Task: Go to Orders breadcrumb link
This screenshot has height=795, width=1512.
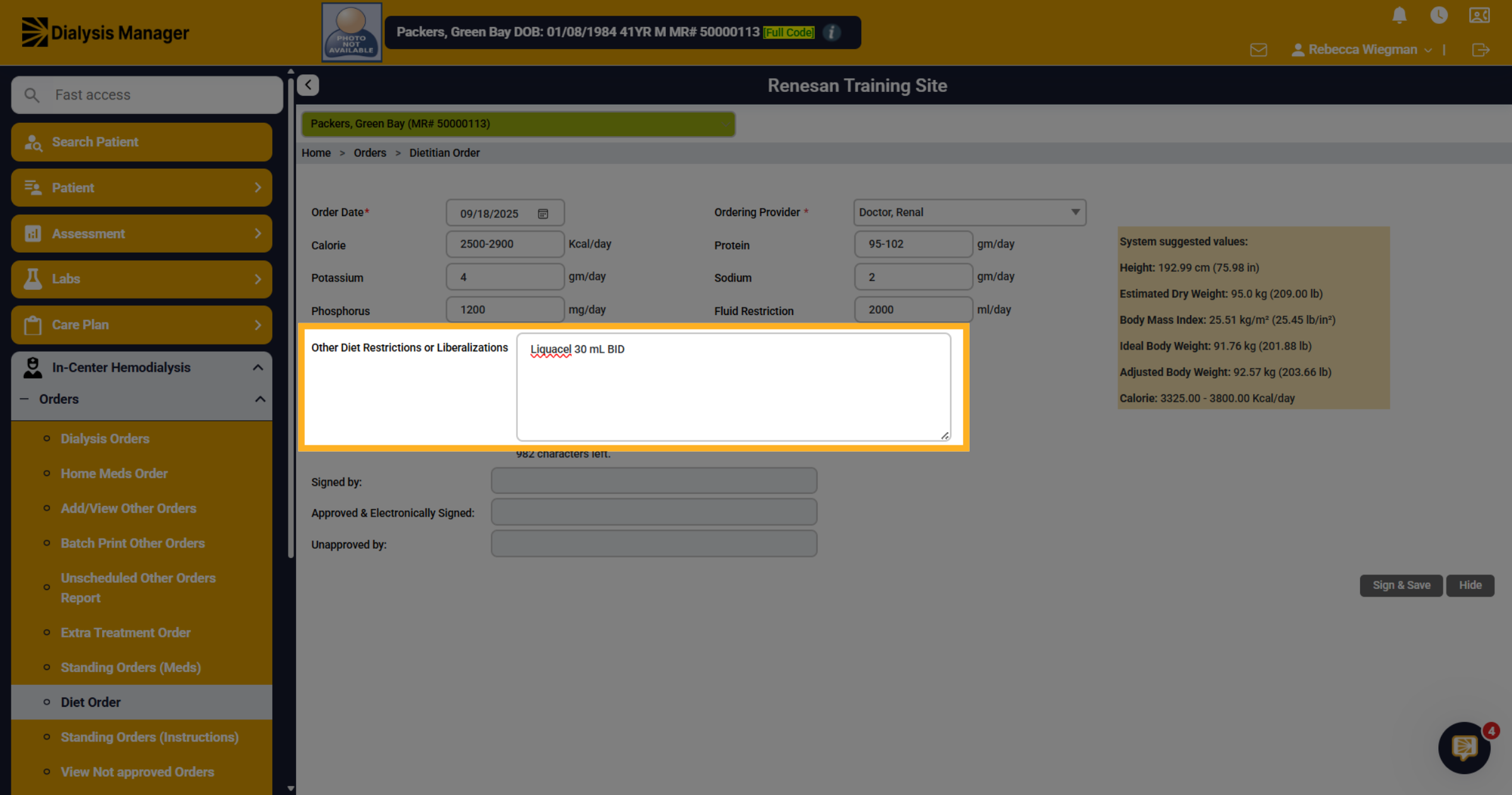Action: (x=370, y=153)
